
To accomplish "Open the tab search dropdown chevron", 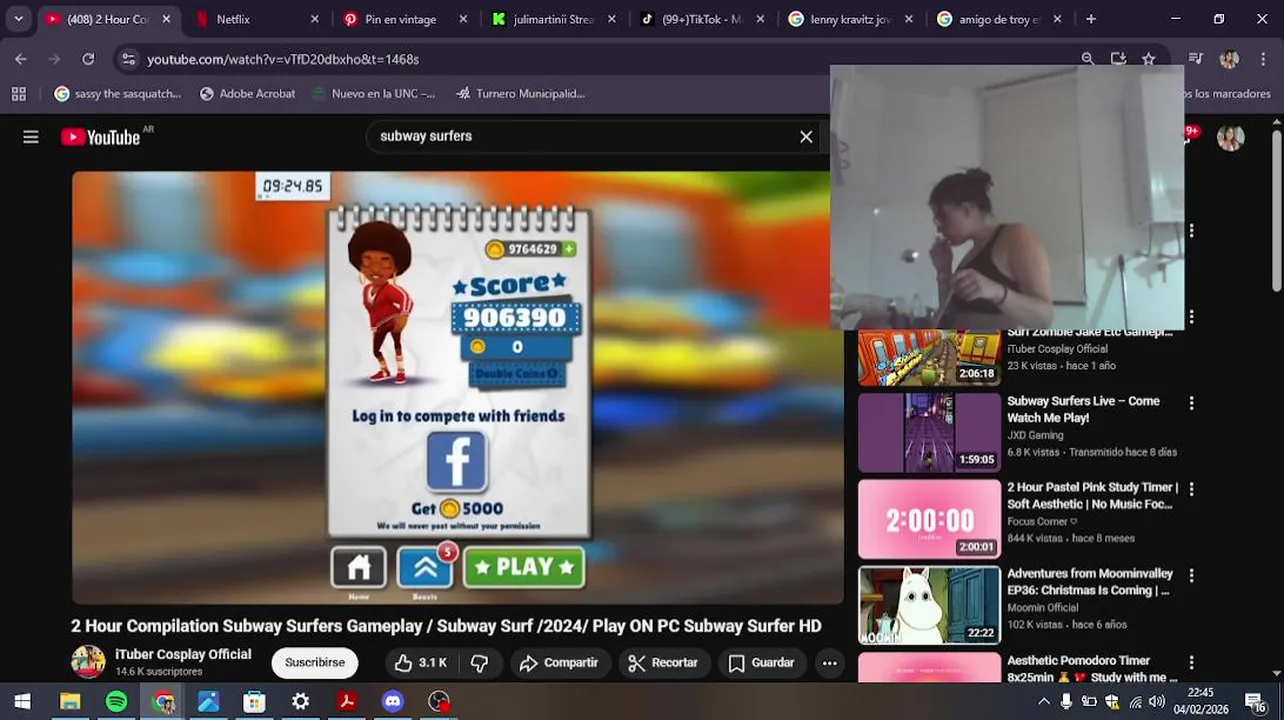I will [18, 19].
